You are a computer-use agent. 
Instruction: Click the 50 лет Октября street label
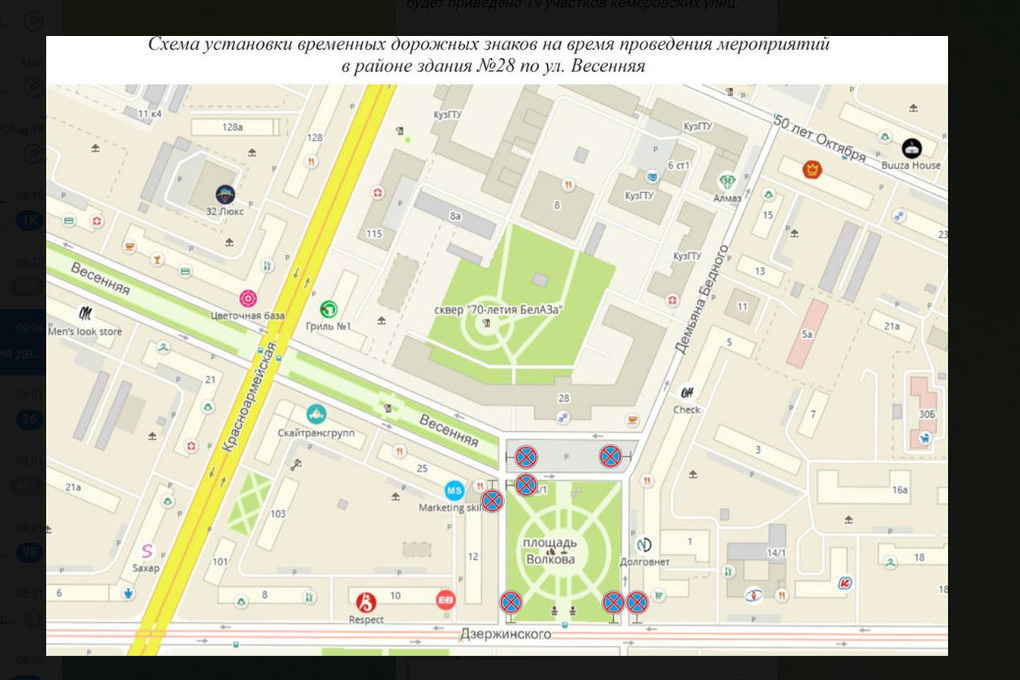(820, 138)
